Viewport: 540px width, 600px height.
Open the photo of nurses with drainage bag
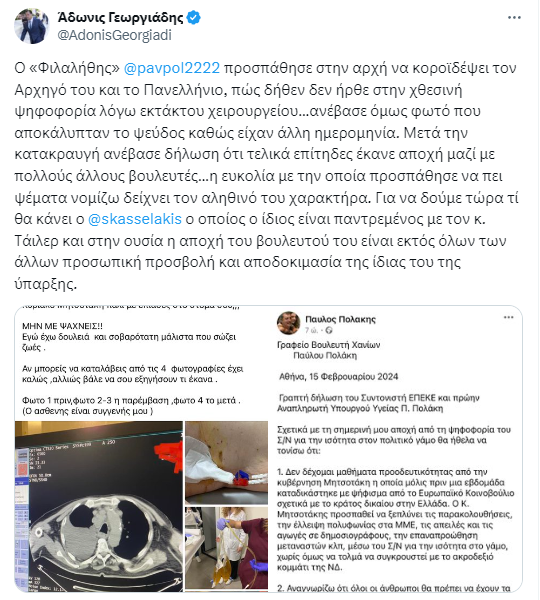pyautogui.click(x=227, y=548)
